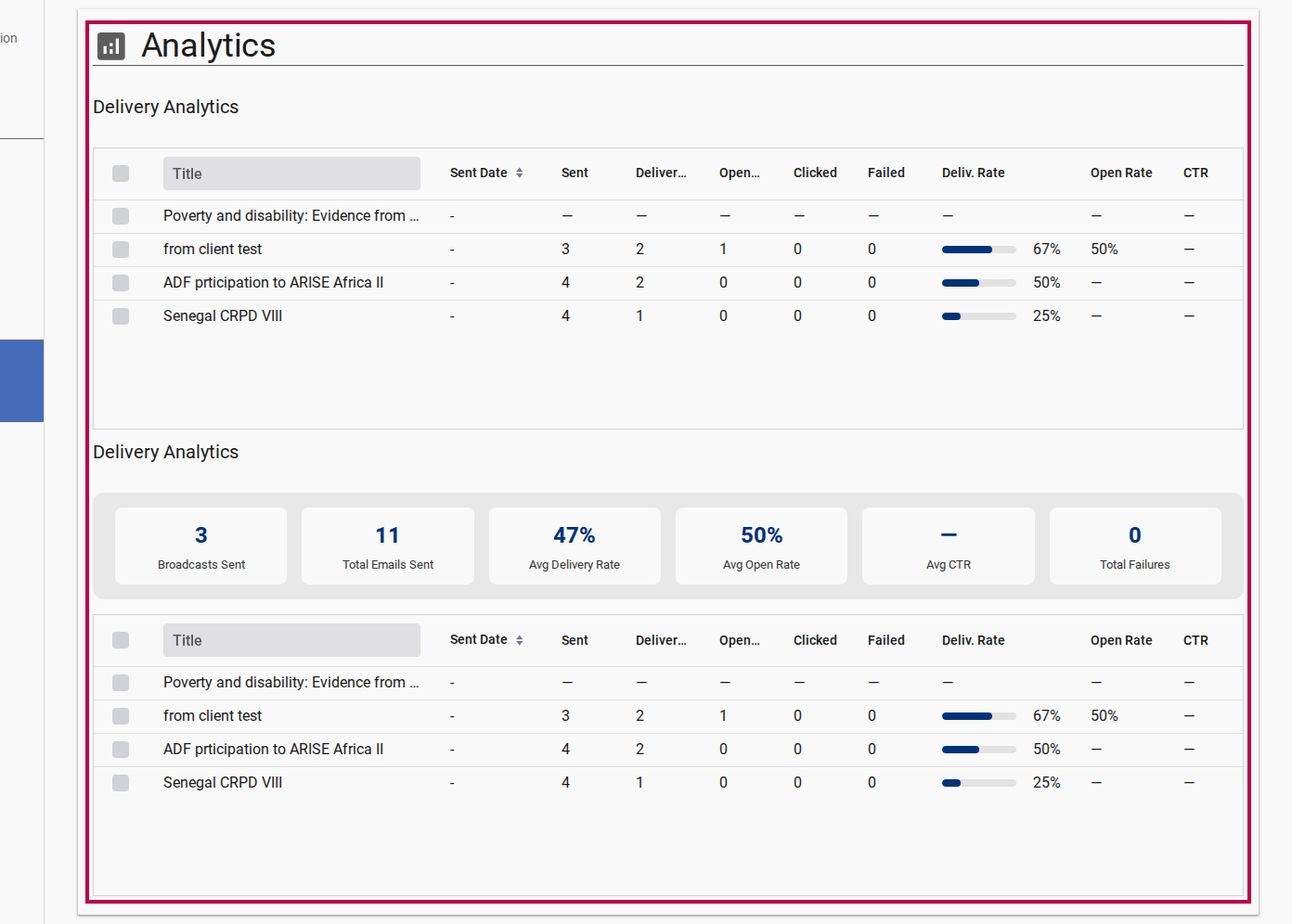Click 50% open rate value in upper table
Viewport: 1292px width, 924px height.
[x=1105, y=250]
